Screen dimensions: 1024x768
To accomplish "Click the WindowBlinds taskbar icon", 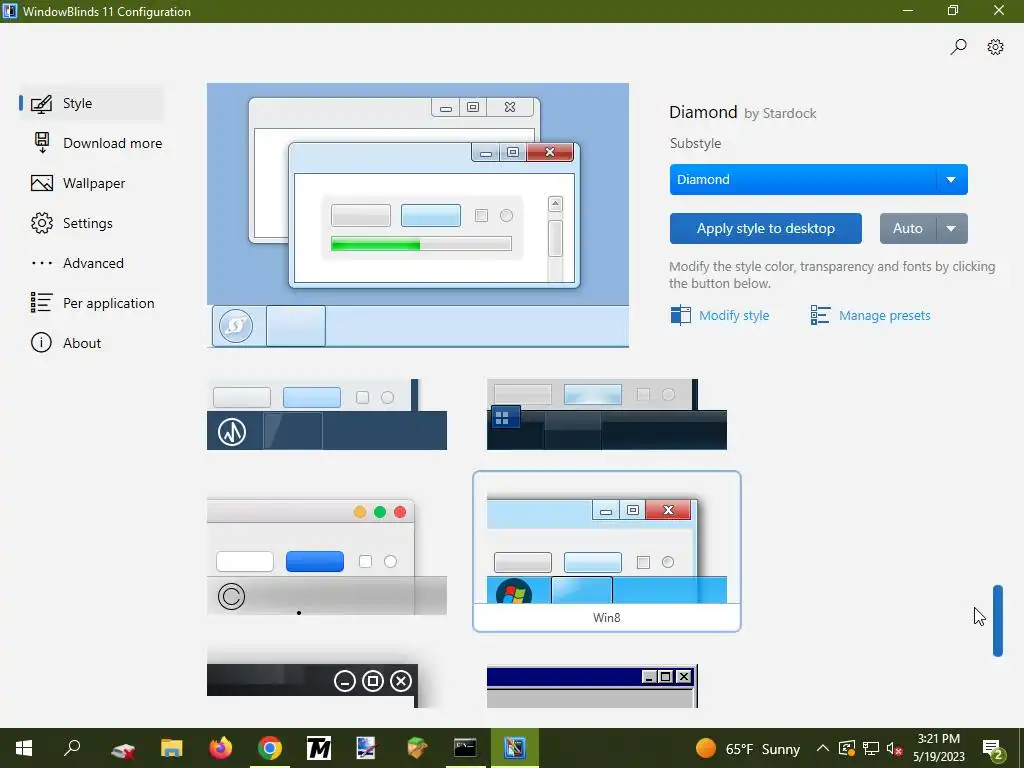I will point(515,748).
